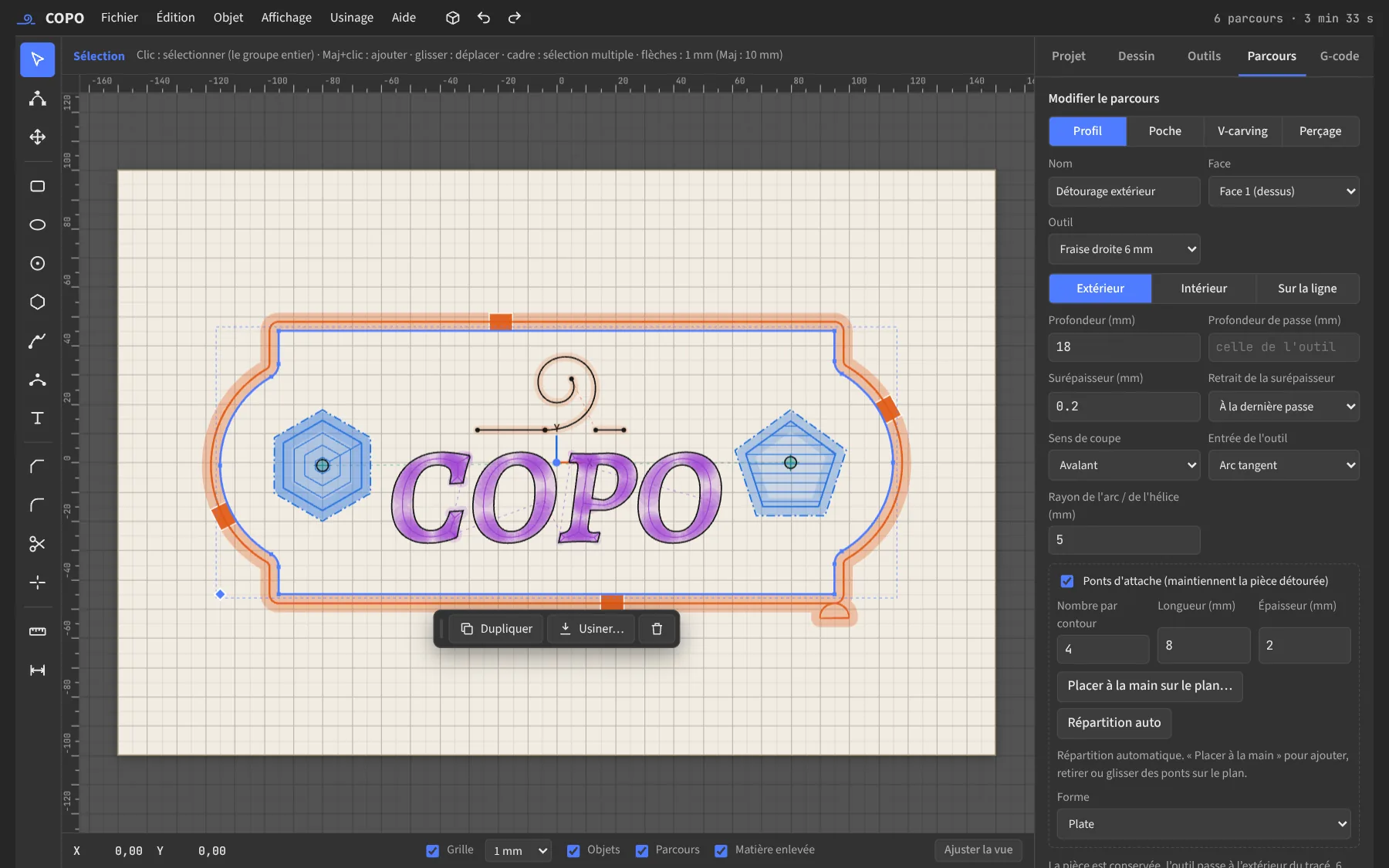
Task: Click the Usiner… button
Action: click(x=591, y=629)
